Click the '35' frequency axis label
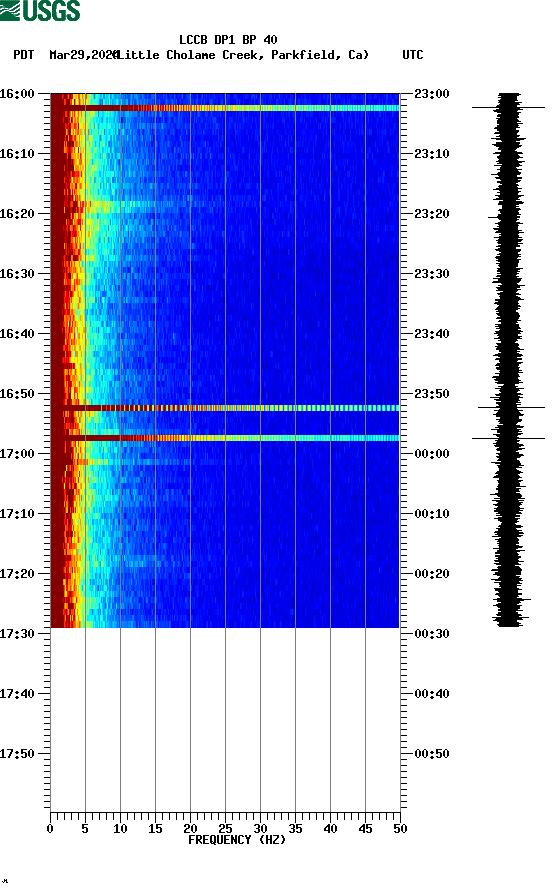The width and height of the screenshot is (552, 892). coord(295,829)
